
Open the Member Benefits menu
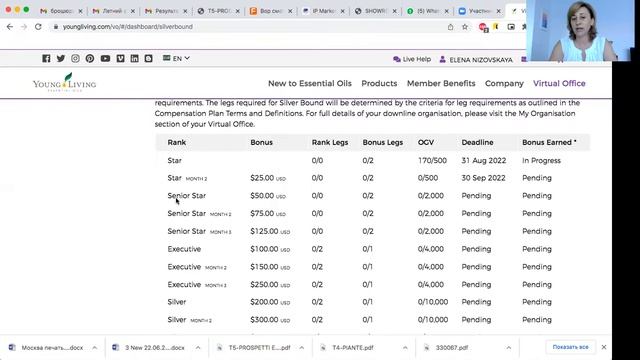coord(441,83)
